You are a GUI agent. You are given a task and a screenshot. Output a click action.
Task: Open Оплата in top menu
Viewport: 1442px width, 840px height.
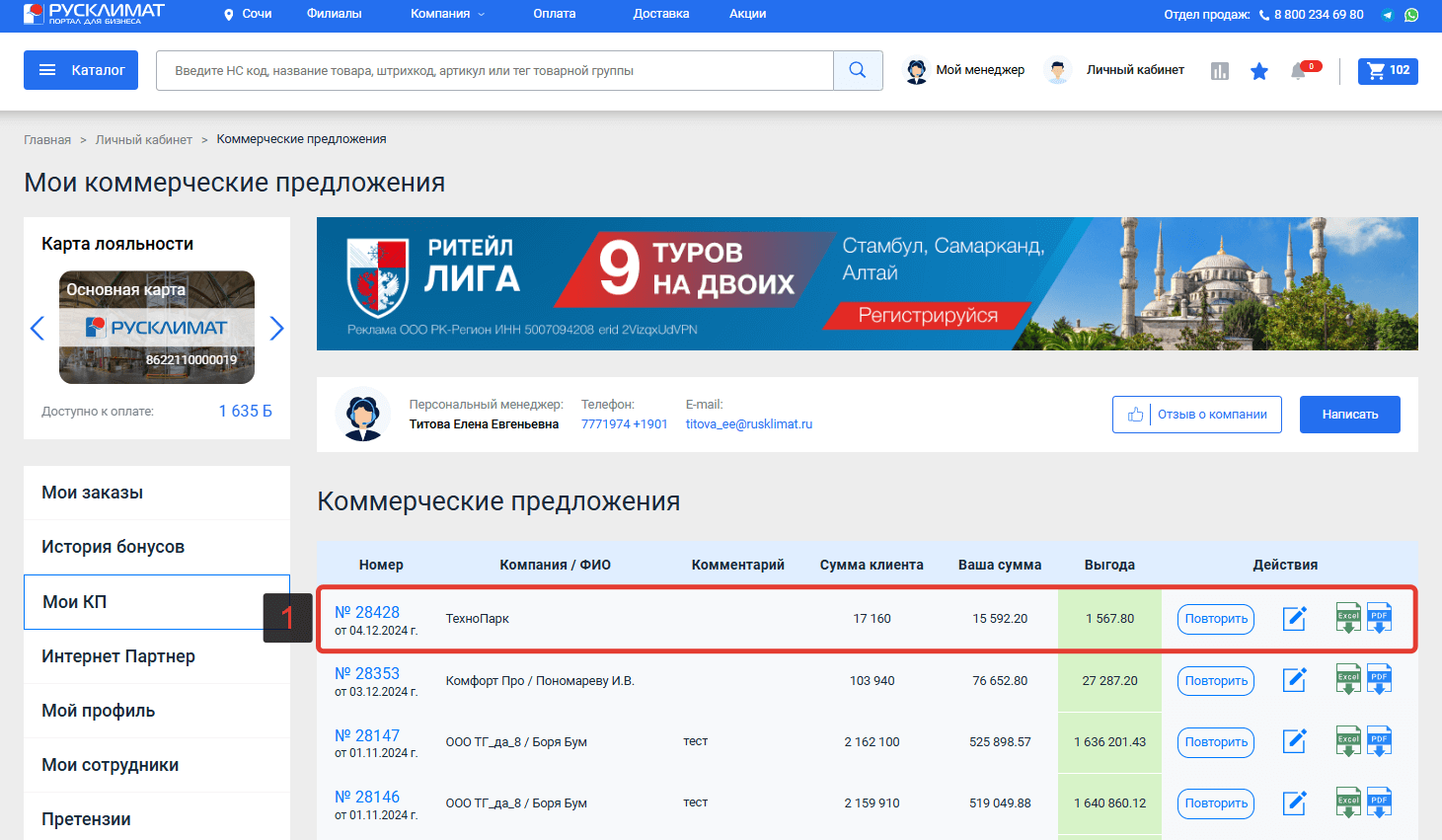tap(555, 14)
